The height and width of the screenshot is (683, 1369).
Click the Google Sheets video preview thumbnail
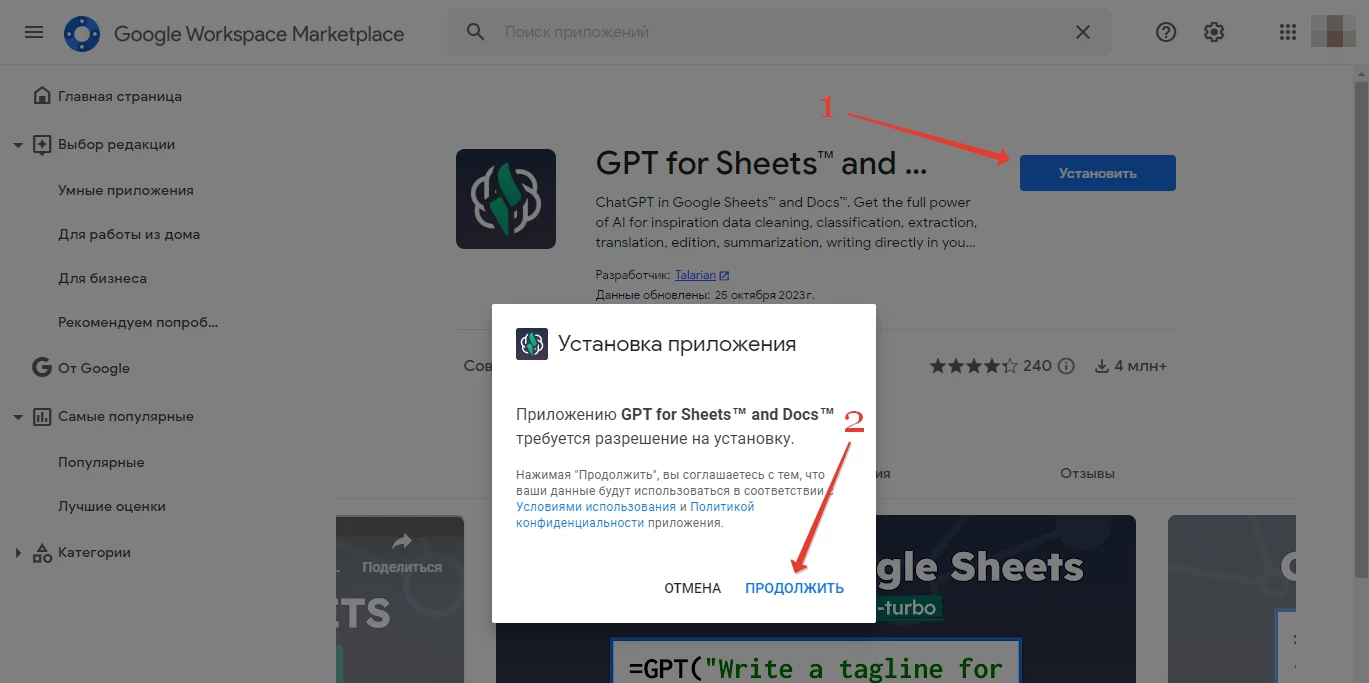point(816,599)
